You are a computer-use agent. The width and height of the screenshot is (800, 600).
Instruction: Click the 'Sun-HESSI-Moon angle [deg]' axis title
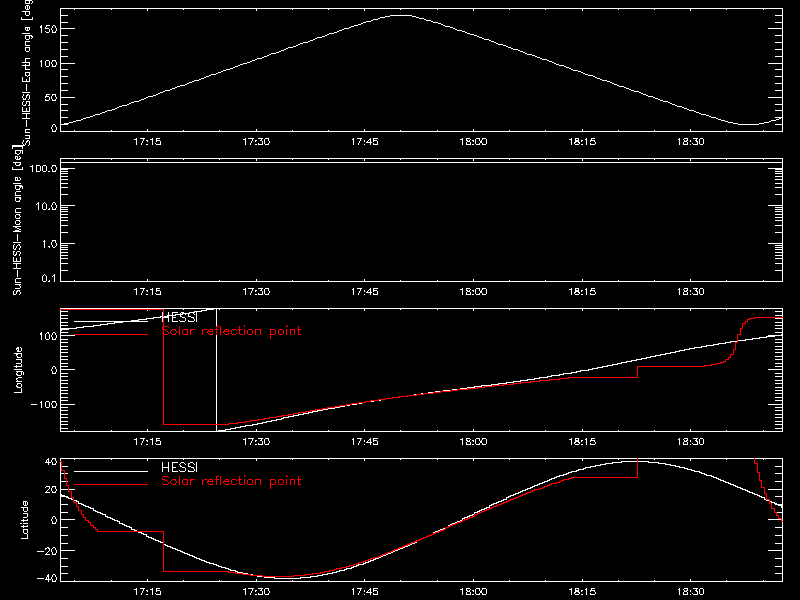tap(17, 220)
